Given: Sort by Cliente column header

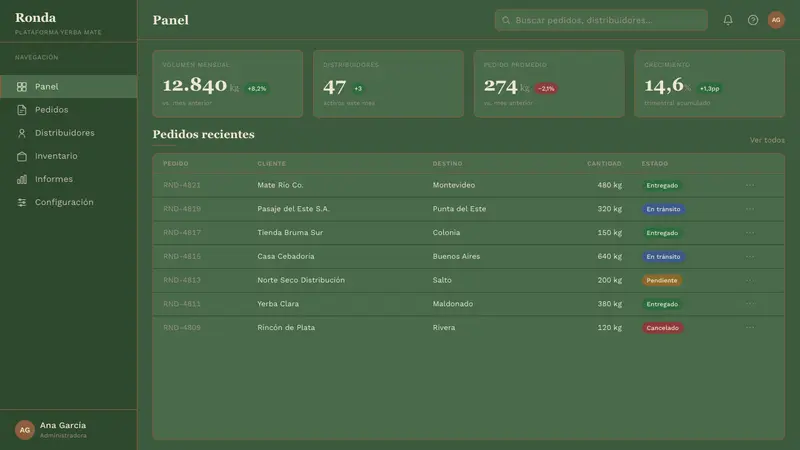Looking at the screenshot, I should click(x=271, y=164).
